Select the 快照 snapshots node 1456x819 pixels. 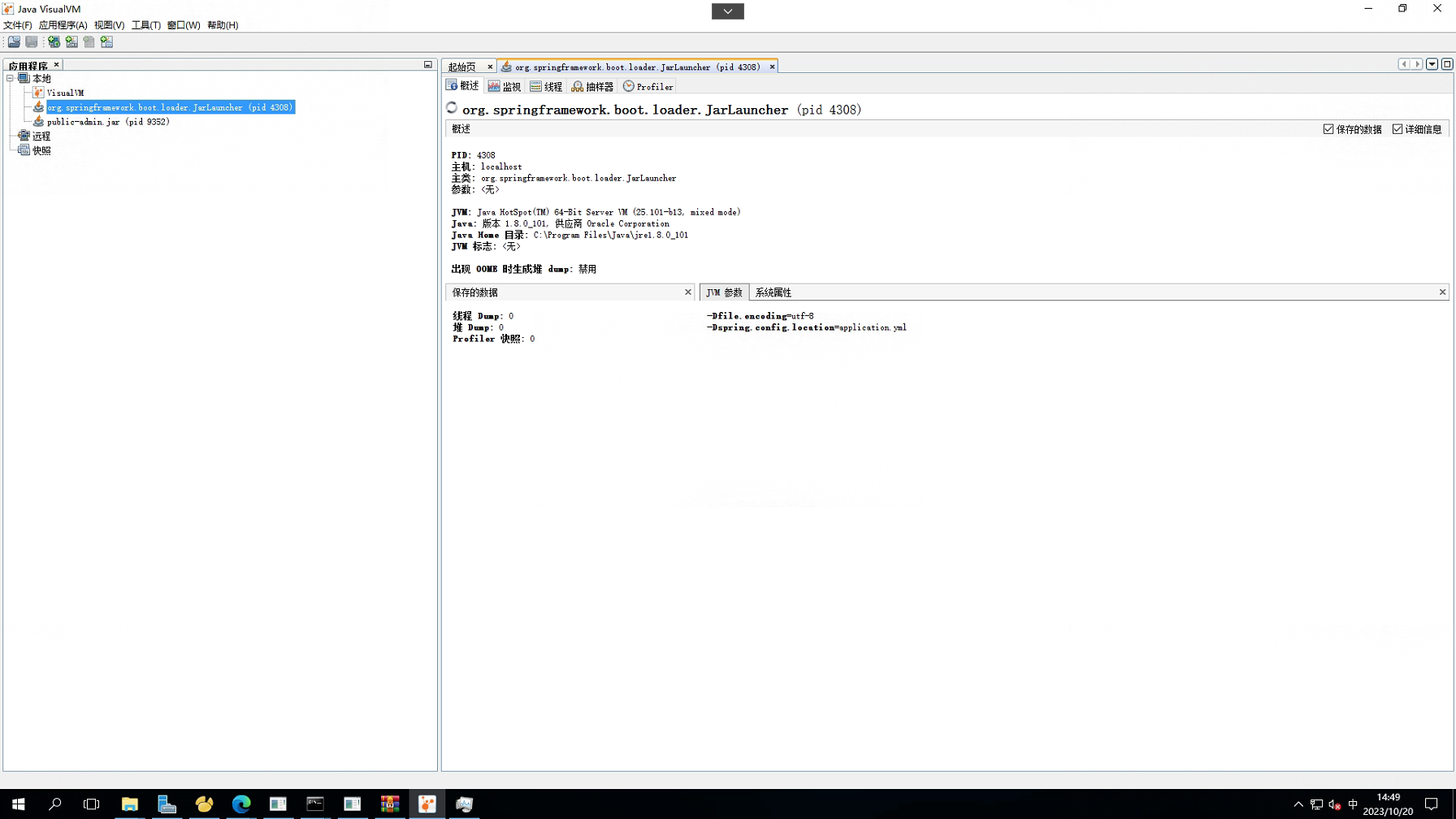pyautogui.click(x=41, y=150)
